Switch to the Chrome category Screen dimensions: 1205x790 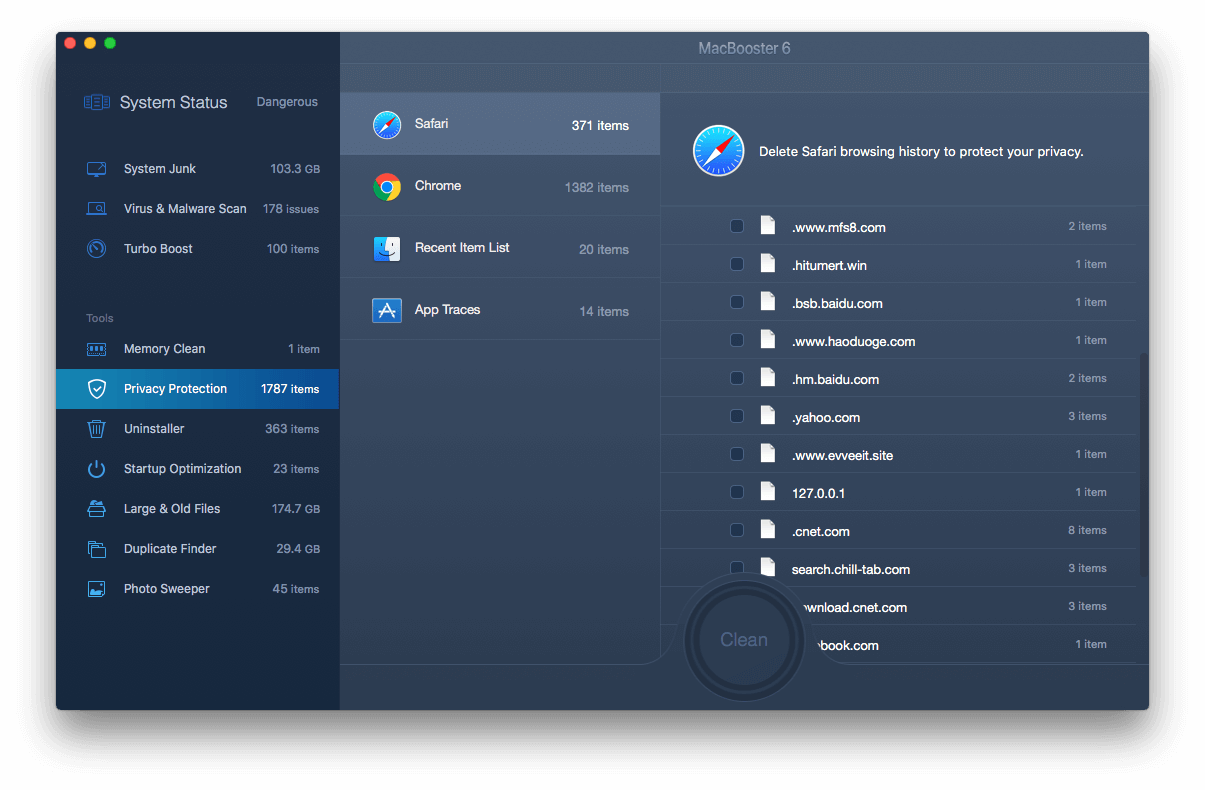click(x=500, y=187)
